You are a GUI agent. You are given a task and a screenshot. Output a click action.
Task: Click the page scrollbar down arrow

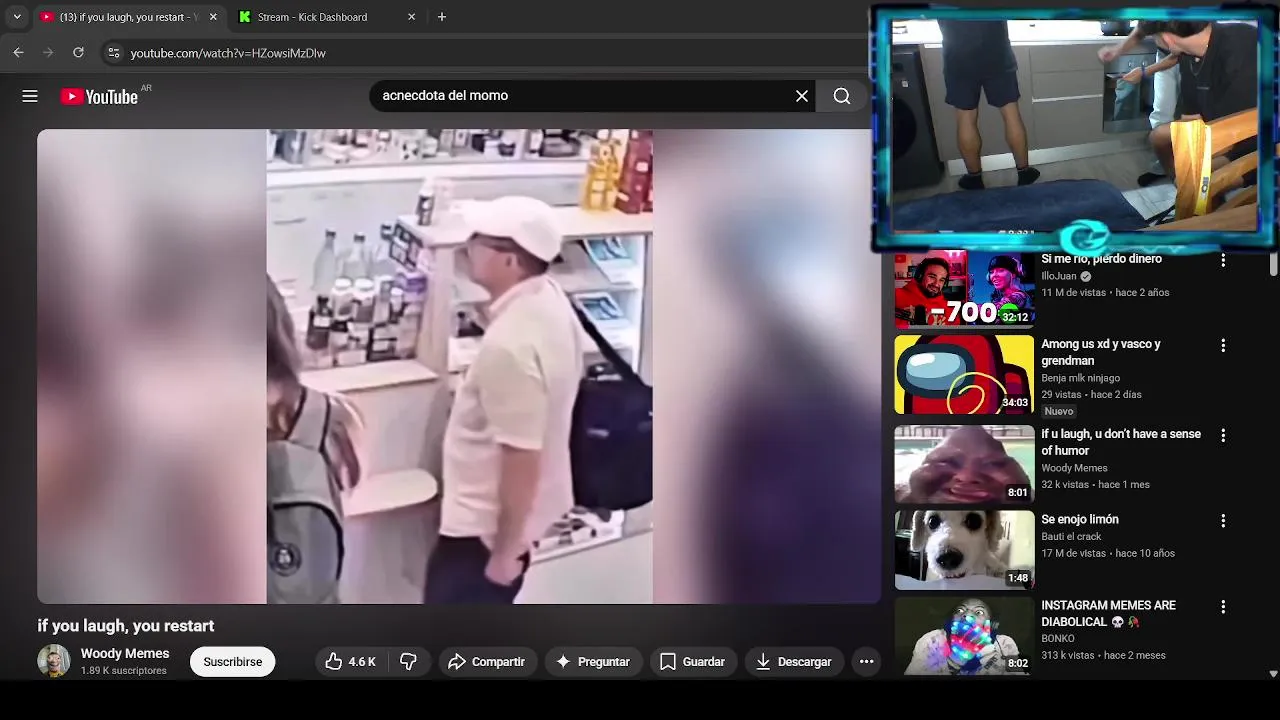click(x=1273, y=674)
